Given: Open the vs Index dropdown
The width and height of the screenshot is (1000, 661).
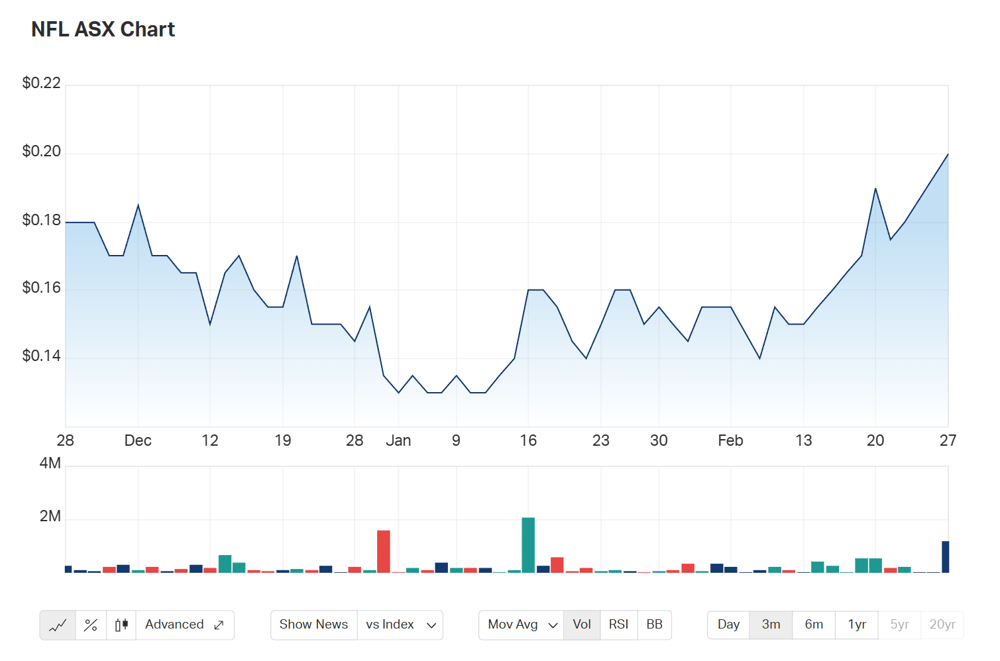Looking at the screenshot, I should (401, 624).
